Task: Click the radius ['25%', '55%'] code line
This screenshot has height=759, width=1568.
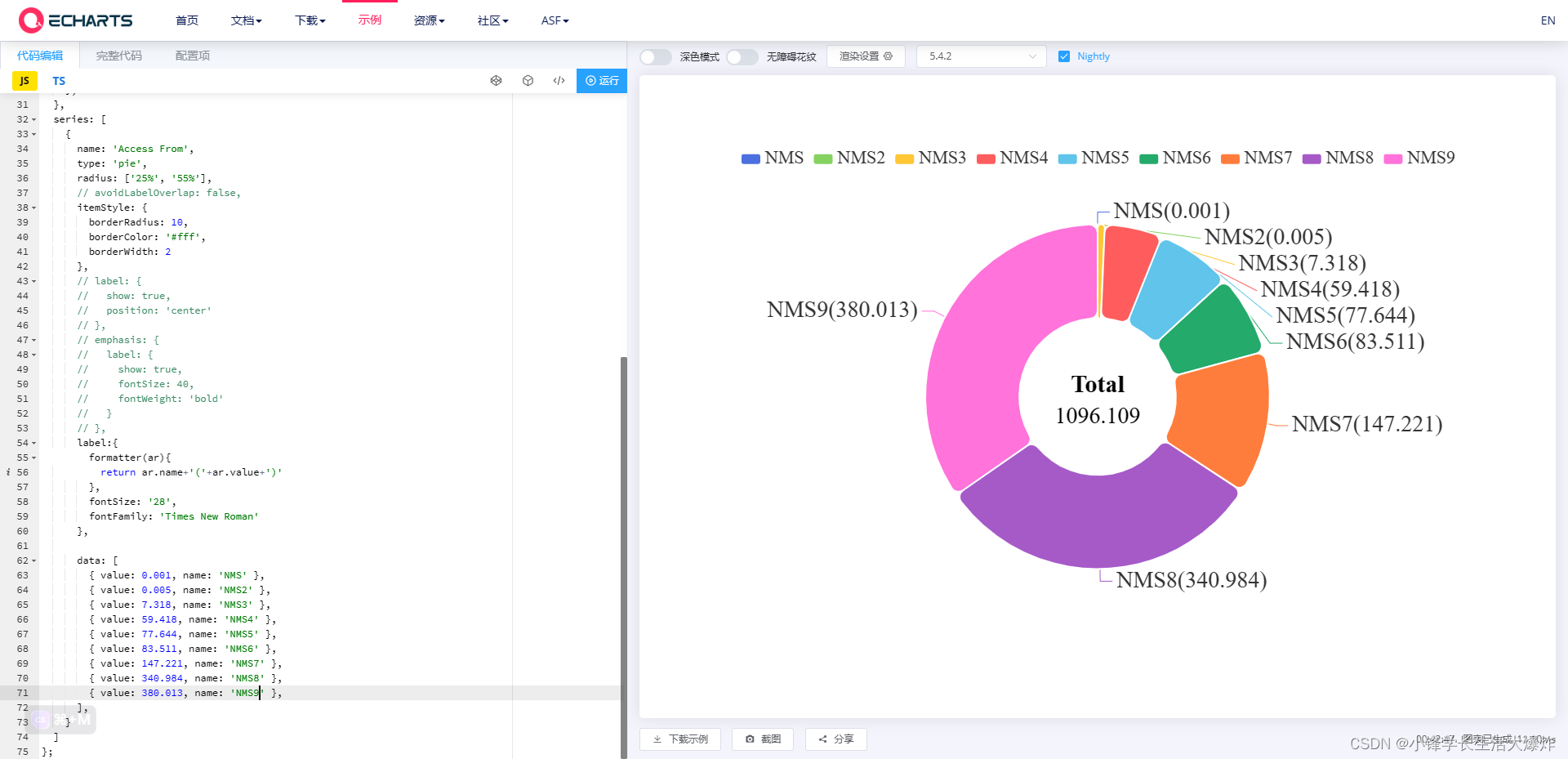Action: point(145,178)
